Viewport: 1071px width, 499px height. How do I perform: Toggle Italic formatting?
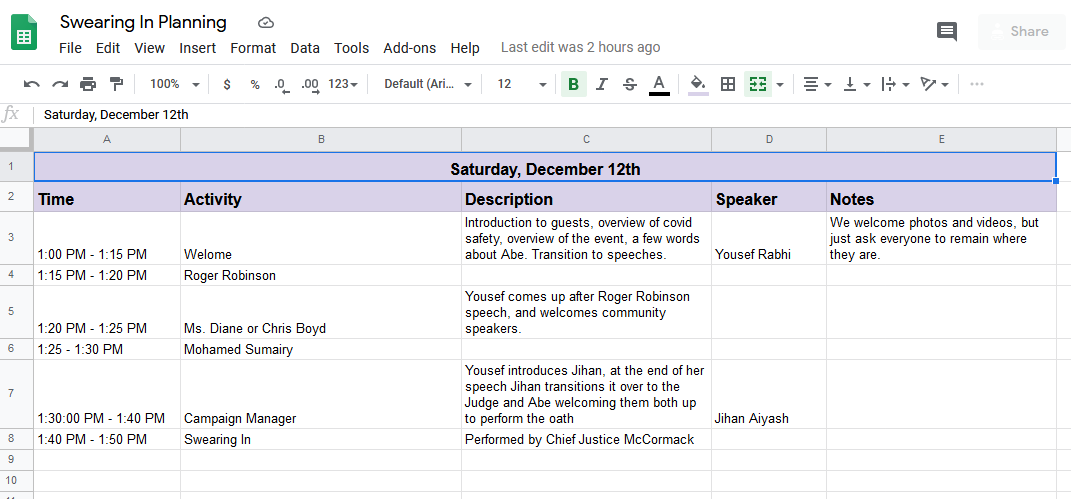[x=602, y=85]
